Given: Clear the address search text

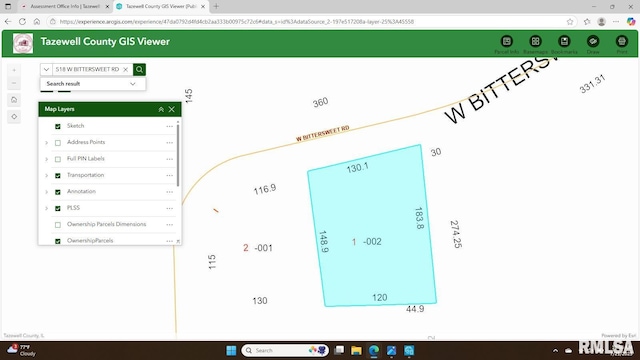Looking at the screenshot, I should (x=126, y=69).
